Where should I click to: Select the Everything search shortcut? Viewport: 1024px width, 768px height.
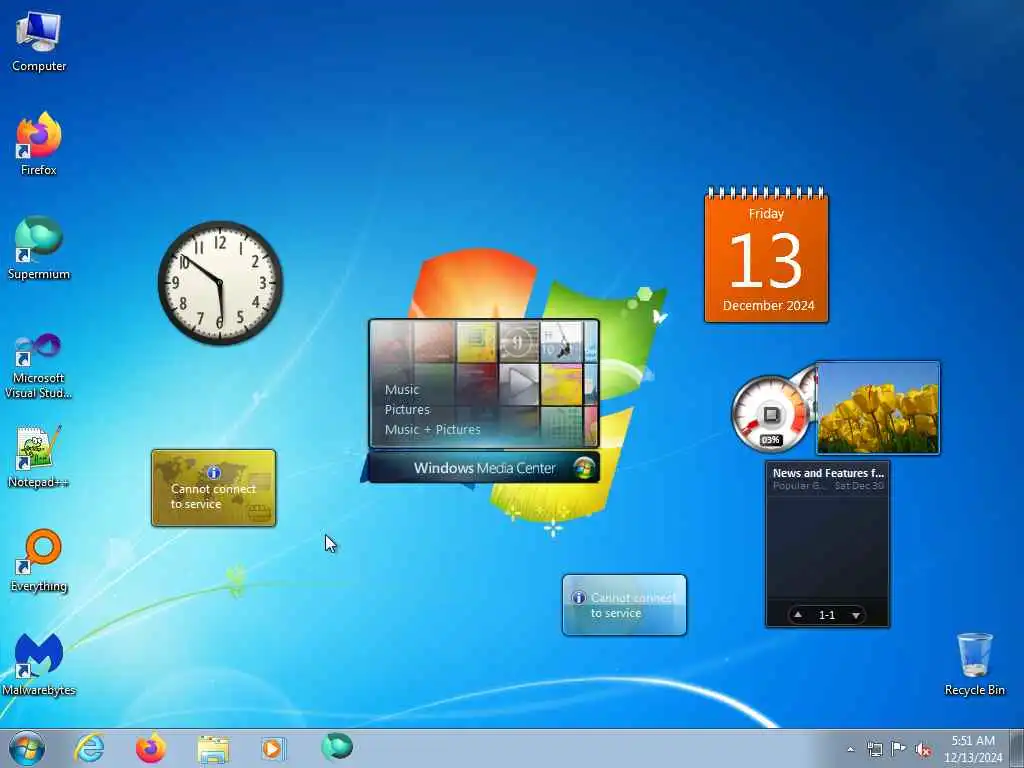(39, 560)
